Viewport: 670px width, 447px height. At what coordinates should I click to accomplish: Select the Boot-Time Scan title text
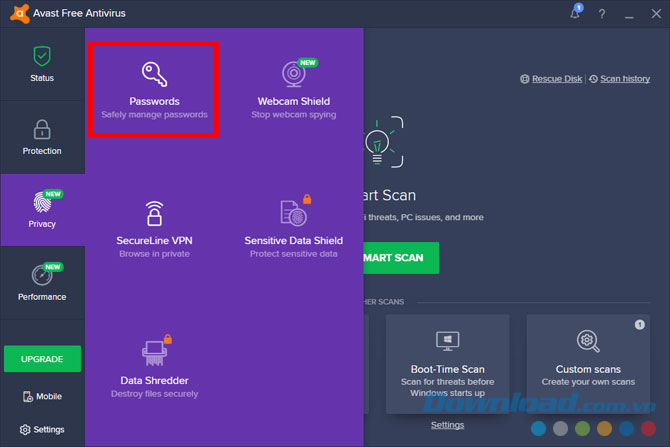pyautogui.click(x=447, y=369)
